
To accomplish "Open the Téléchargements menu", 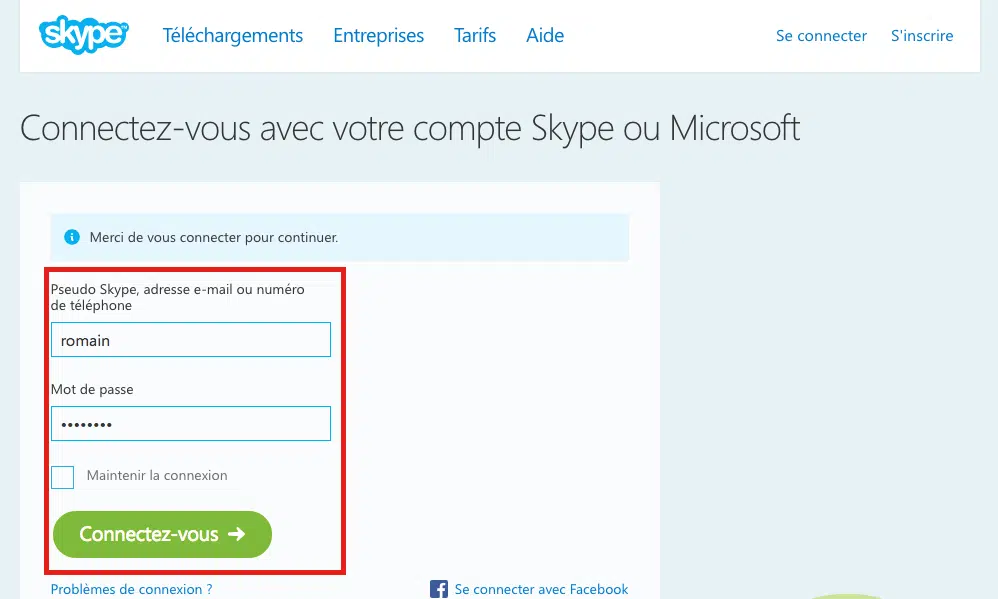I will [x=232, y=35].
